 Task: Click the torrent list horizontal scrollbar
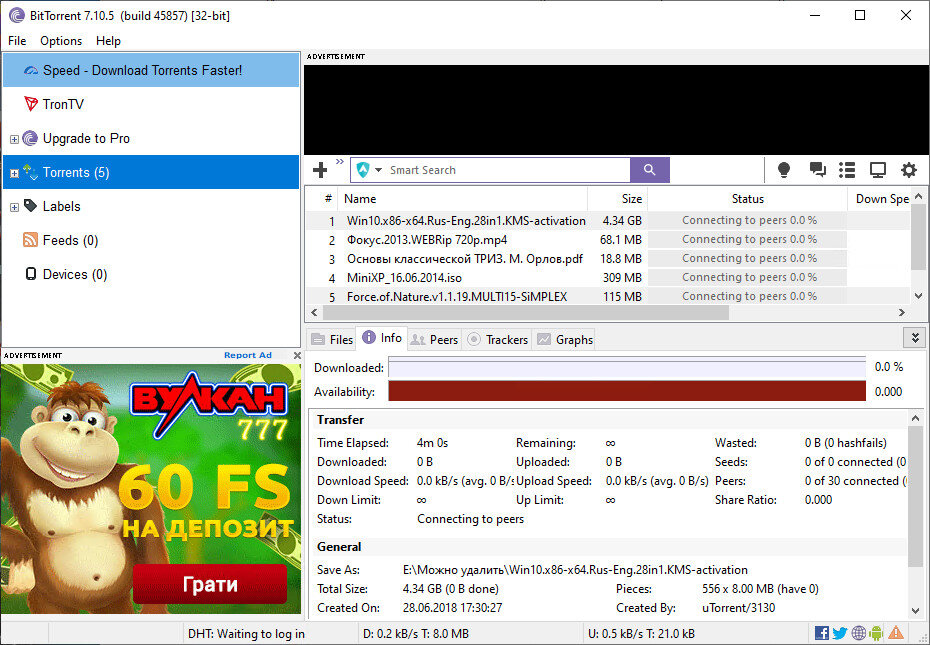pos(525,312)
